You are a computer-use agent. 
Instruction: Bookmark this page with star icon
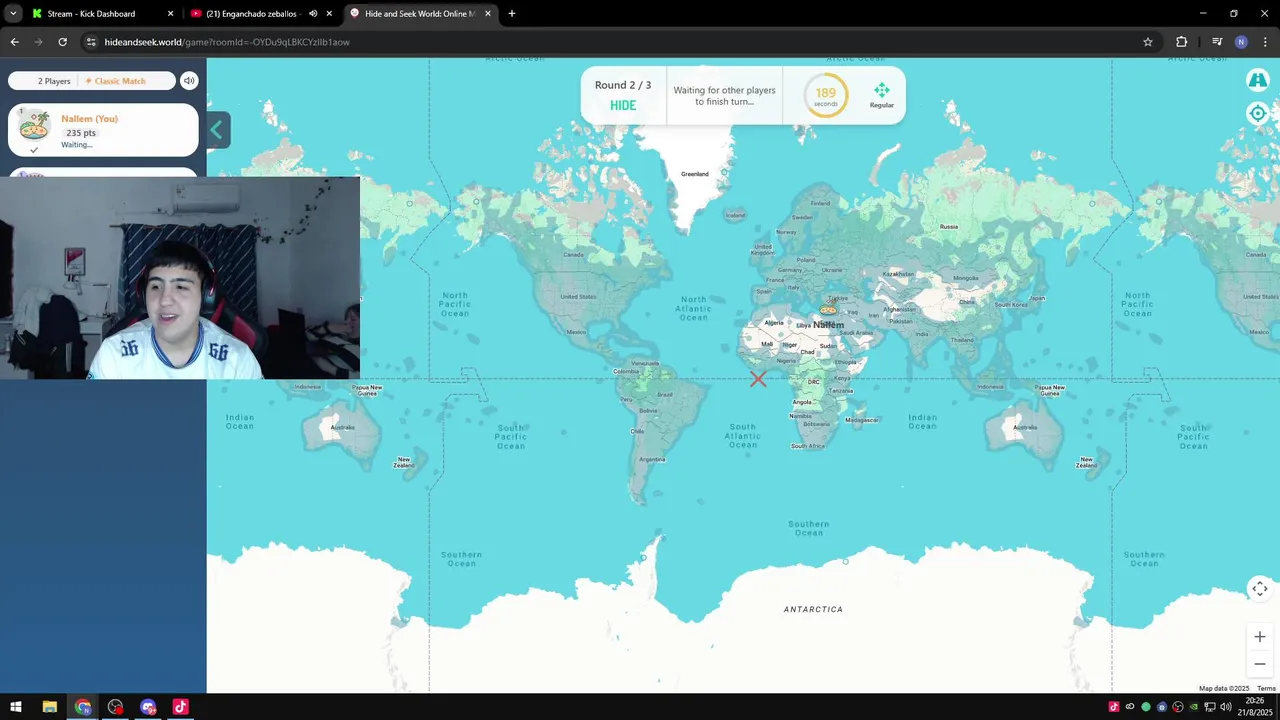click(1148, 42)
